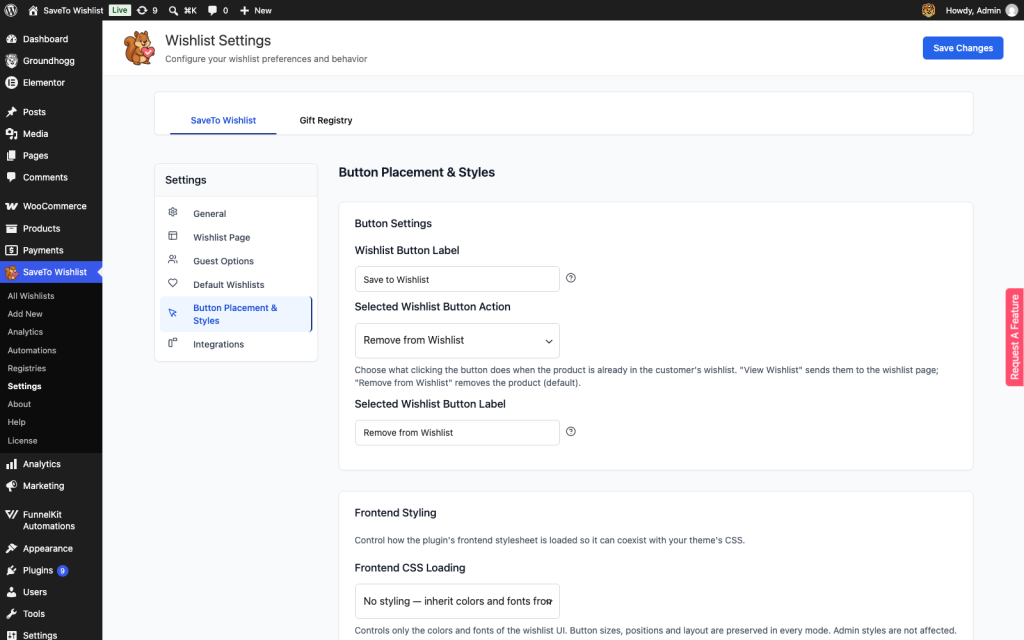
Task: Open the Appearance menu
Action: click(51, 549)
